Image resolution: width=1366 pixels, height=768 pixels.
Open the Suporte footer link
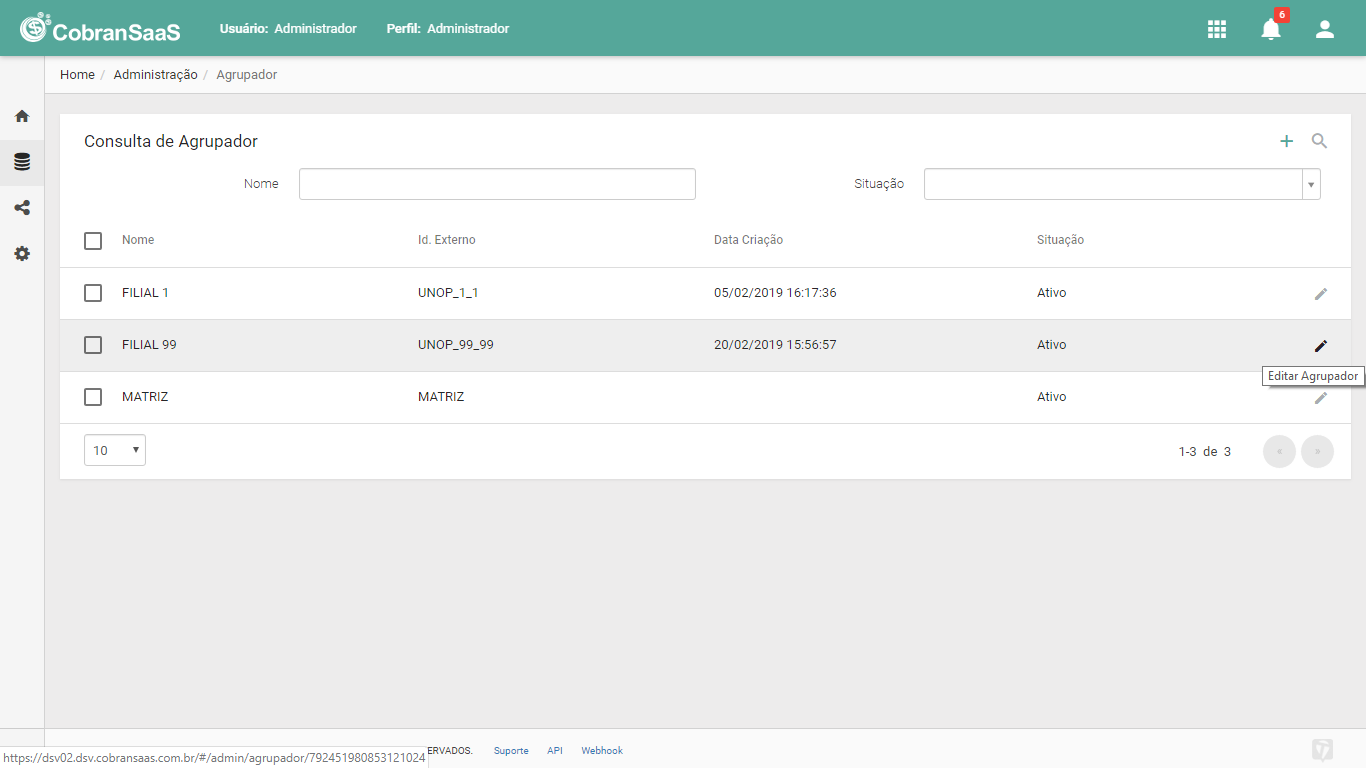tap(511, 750)
